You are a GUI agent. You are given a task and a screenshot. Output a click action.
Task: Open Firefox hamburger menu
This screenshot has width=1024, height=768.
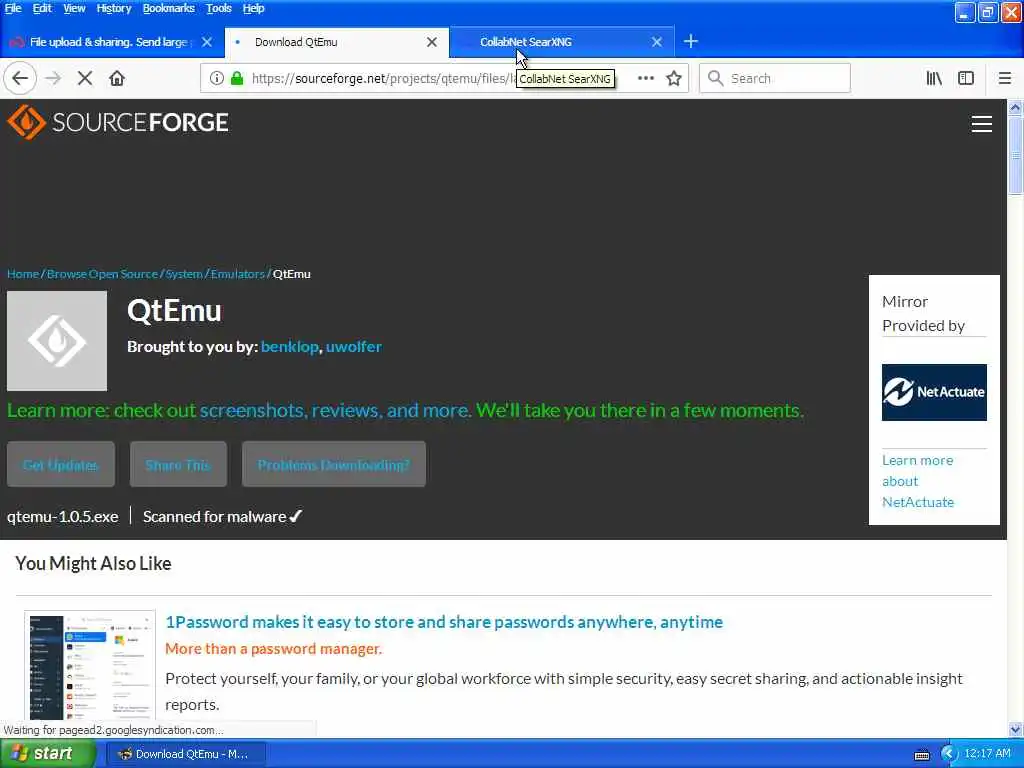(x=1005, y=78)
